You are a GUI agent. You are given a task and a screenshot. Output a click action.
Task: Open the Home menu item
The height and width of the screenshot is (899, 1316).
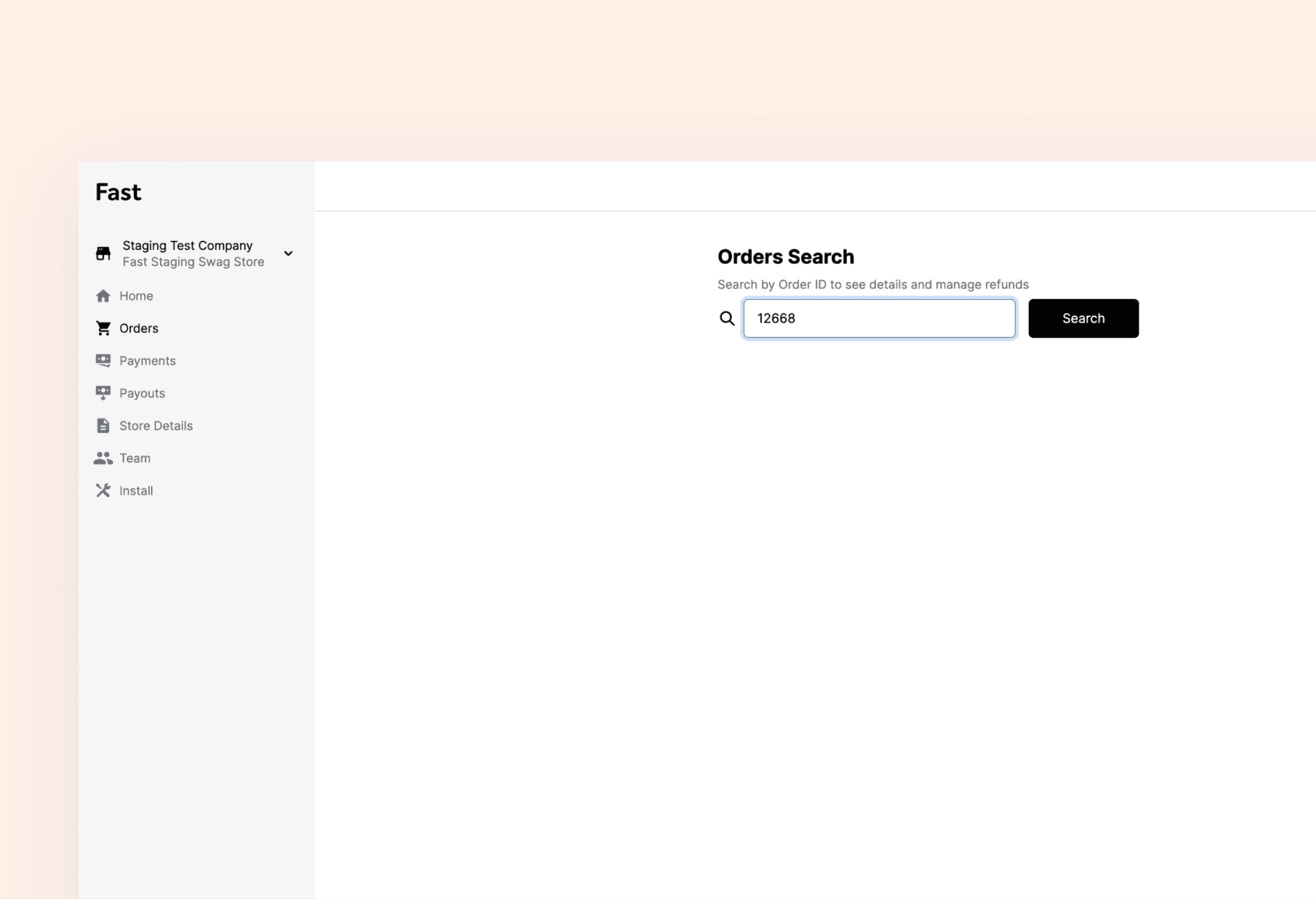pyautogui.click(x=136, y=296)
